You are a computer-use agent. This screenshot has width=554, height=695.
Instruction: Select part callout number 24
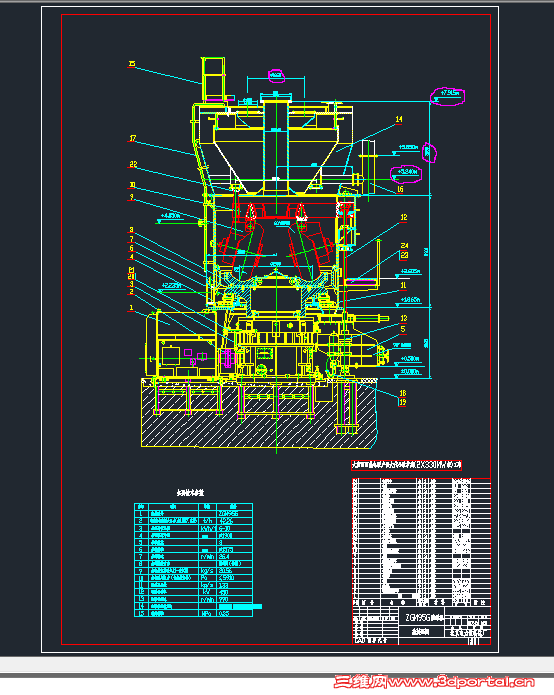coord(404,246)
